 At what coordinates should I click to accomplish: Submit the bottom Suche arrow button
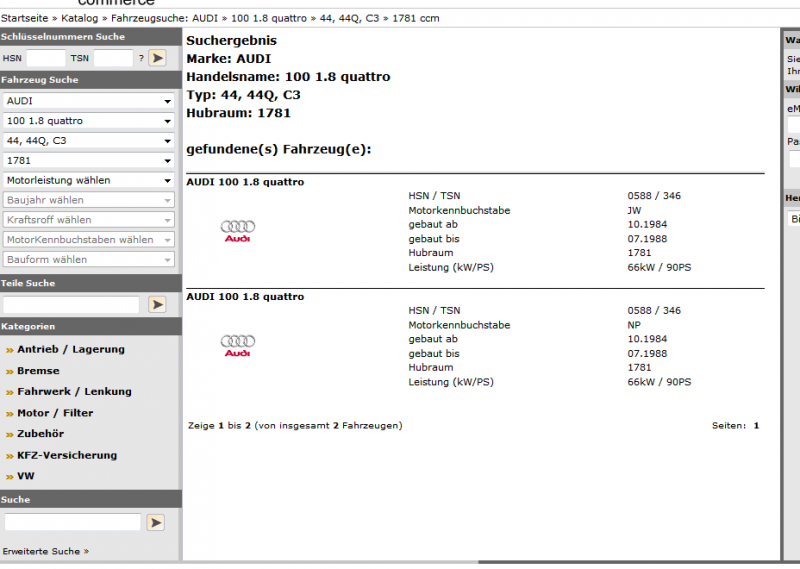[156, 523]
